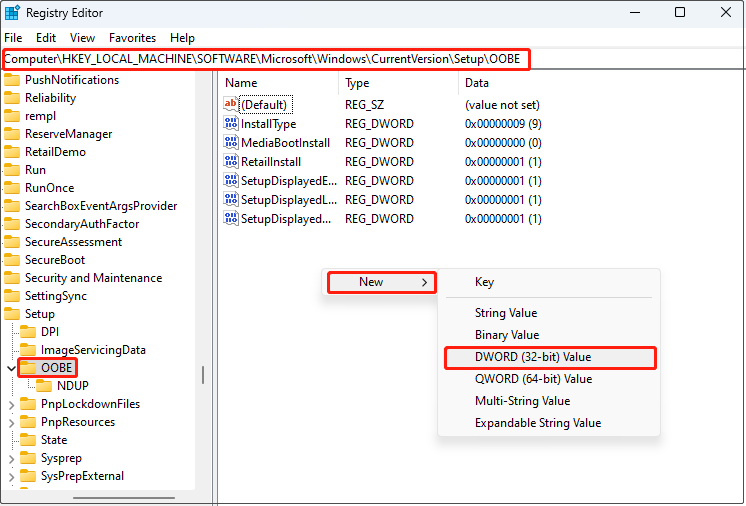Open the Help menu
Image resolution: width=746 pixels, height=506 pixels.
pos(182,38)
